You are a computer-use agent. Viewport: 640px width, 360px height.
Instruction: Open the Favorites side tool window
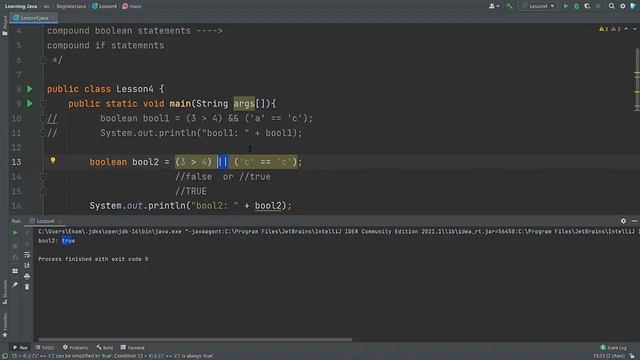point(5,325)
